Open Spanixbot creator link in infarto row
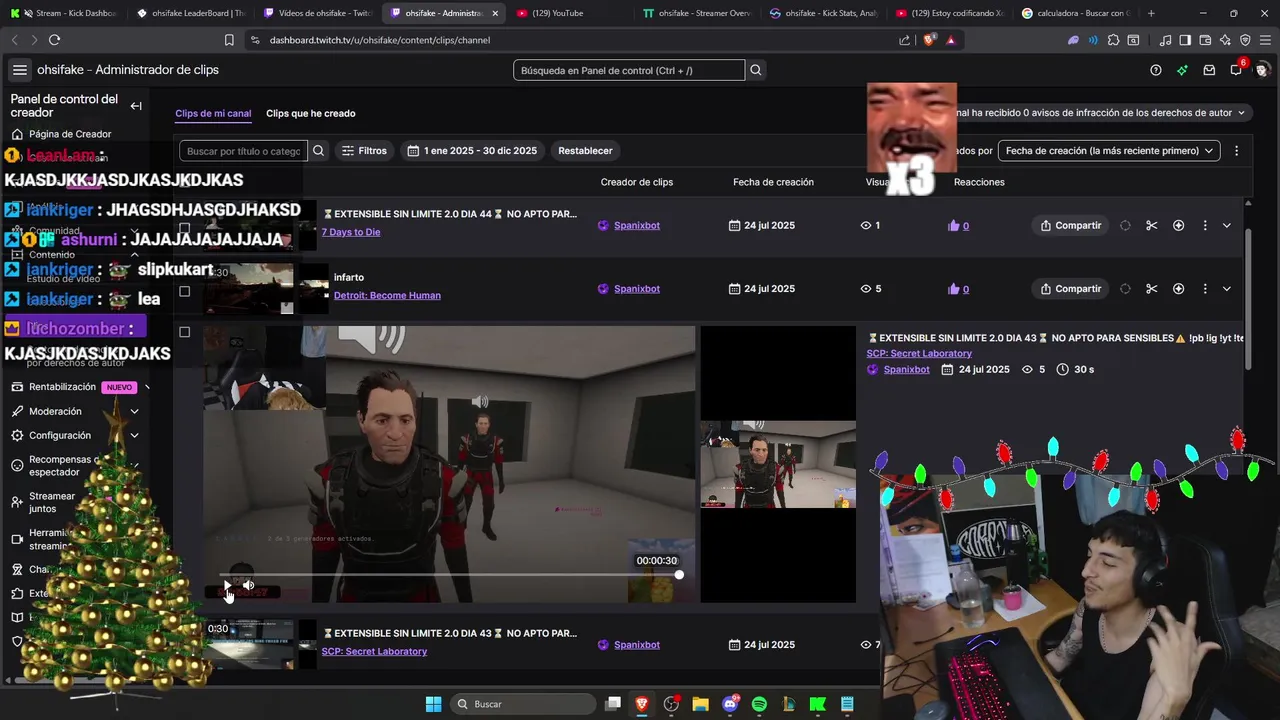 pos(637,289)
